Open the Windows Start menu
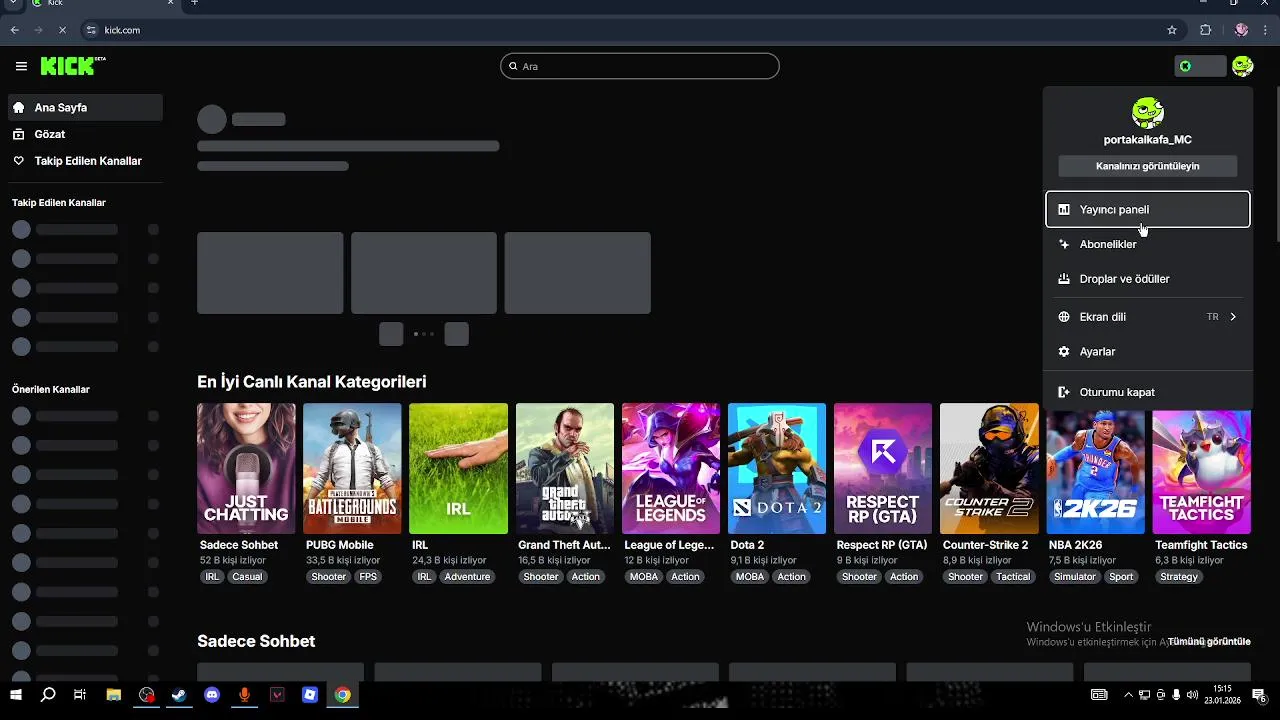The width and height of the screenshot is (1280, 720). (16, 695)
